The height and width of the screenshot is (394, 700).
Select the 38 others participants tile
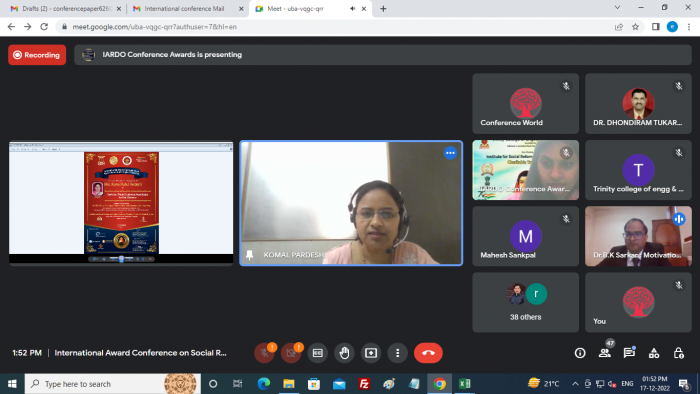[x=525, y=302]
